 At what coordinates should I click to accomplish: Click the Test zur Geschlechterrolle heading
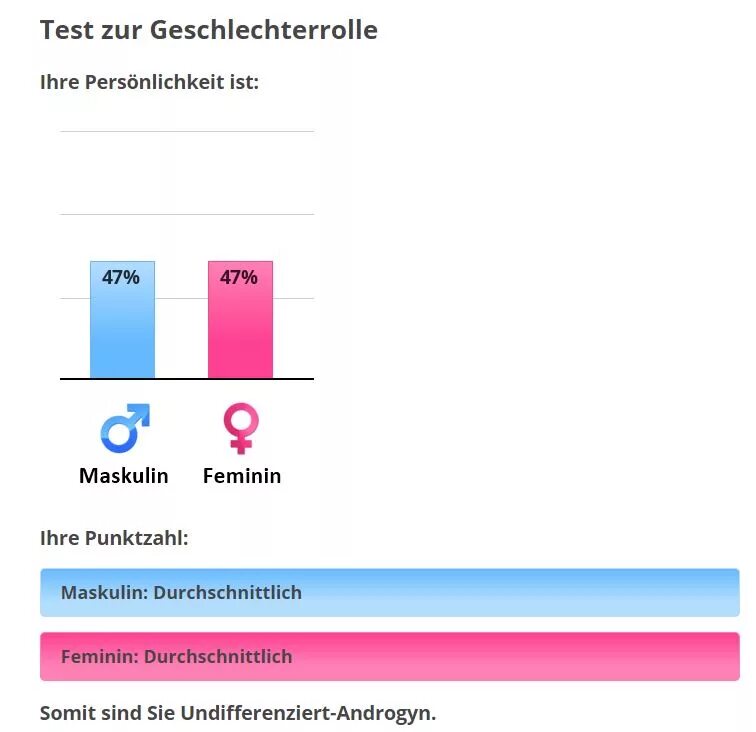pos(209,30)
